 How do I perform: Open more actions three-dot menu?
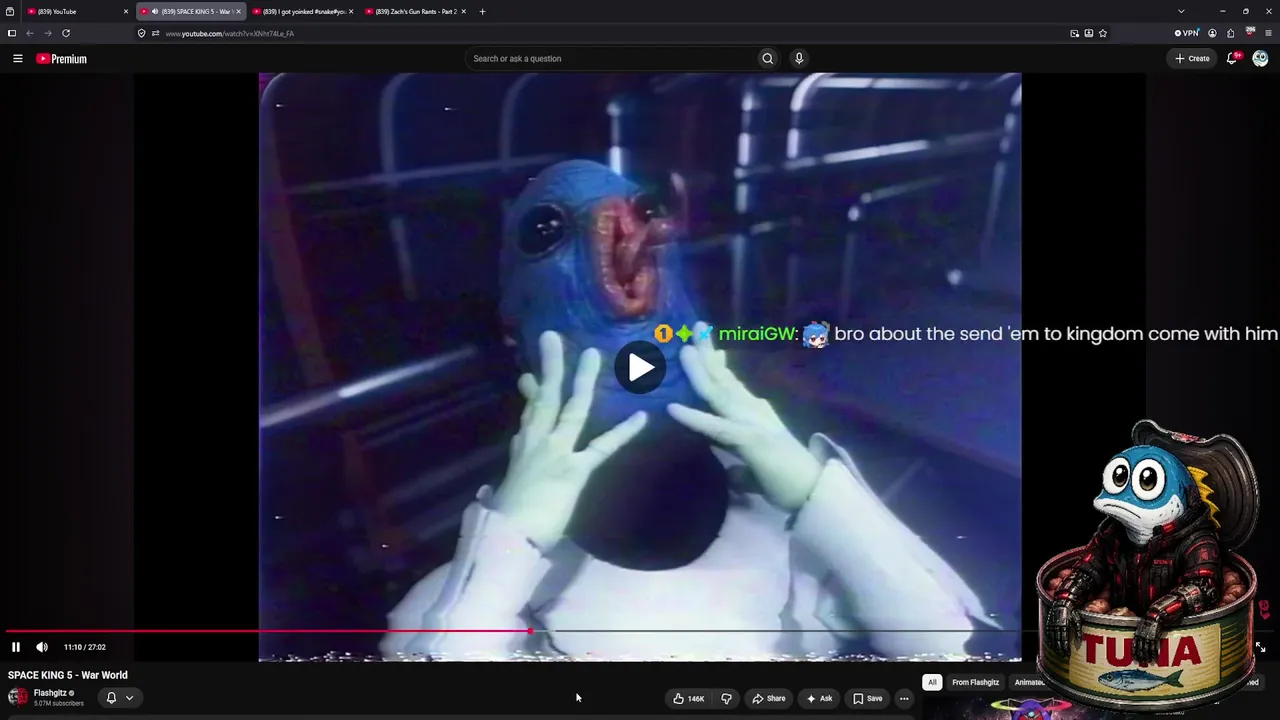(x=904, y=698)
